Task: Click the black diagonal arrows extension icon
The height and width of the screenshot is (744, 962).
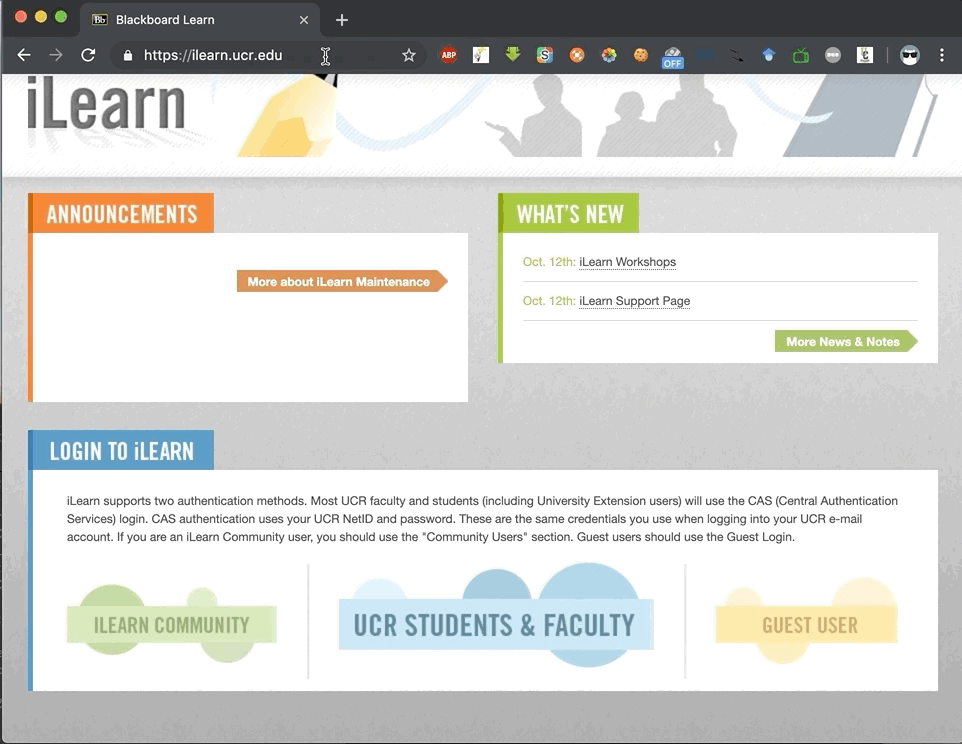Action: point(737,56)
